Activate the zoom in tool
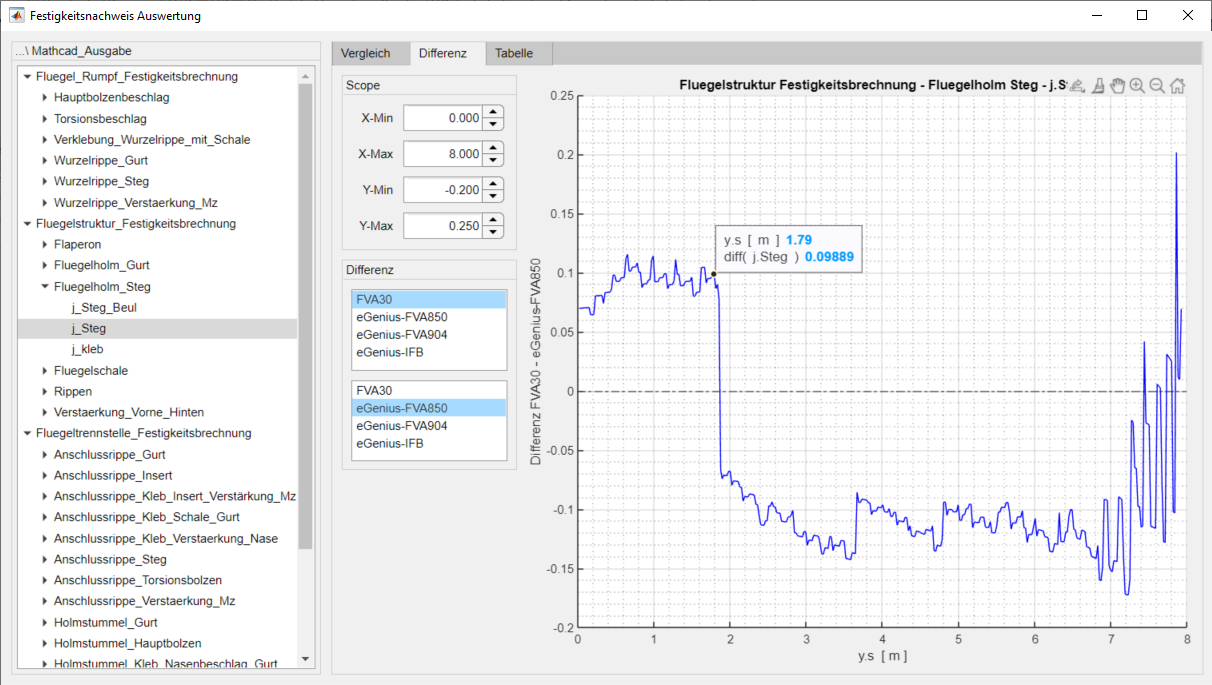1212x685 pixels. (1138, 86)
